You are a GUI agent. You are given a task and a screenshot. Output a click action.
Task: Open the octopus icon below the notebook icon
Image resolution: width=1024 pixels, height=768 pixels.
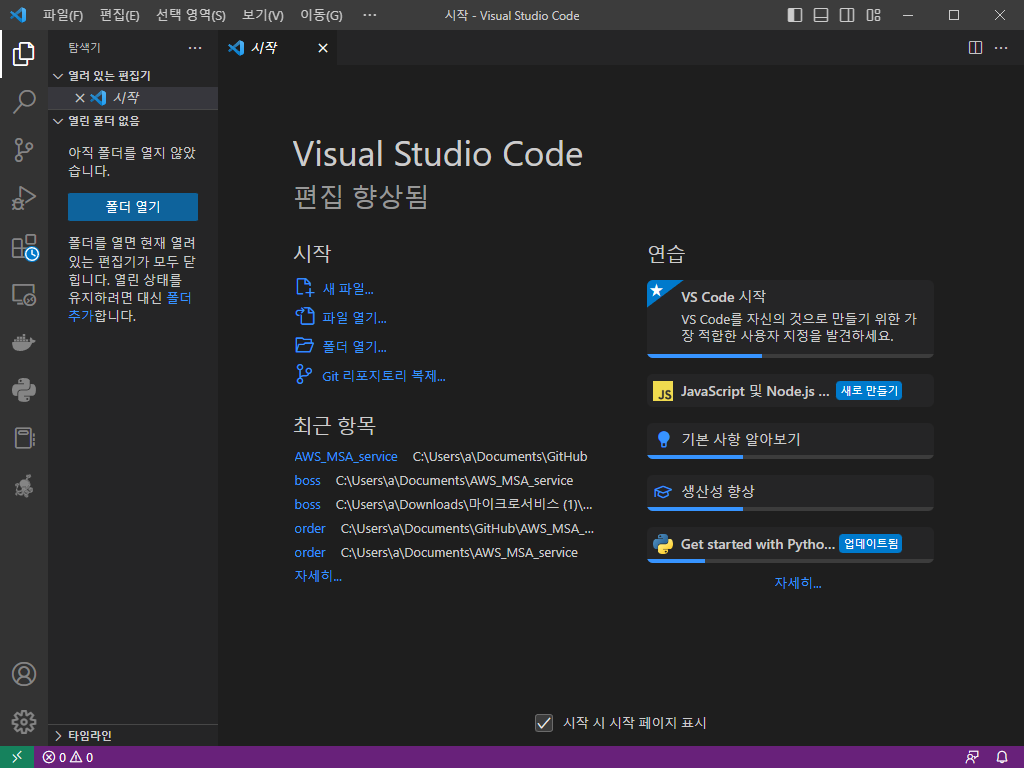coord(24,487)
